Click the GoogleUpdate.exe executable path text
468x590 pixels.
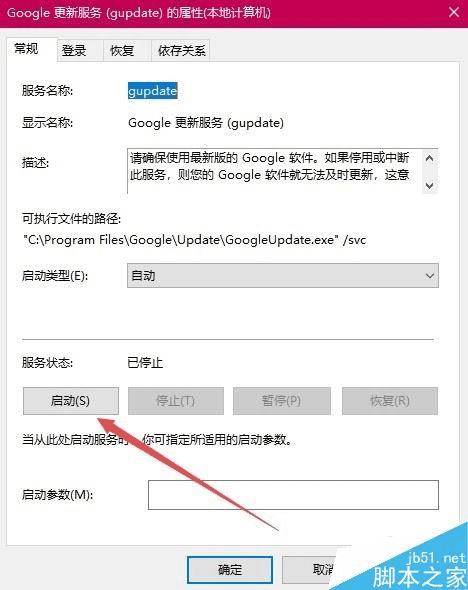pos(194,240)
